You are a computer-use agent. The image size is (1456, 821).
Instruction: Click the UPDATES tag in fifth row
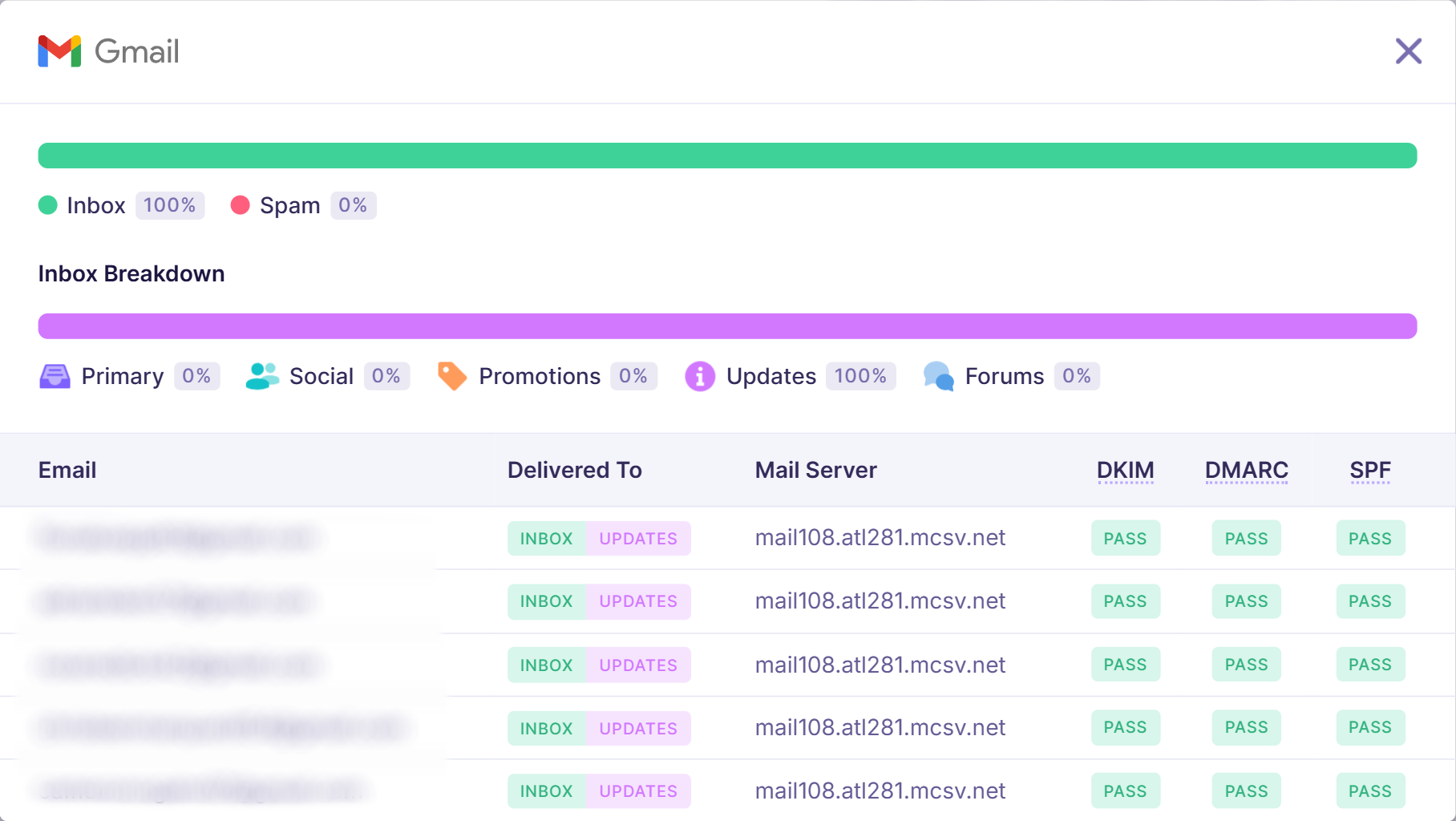pos(638,791)
